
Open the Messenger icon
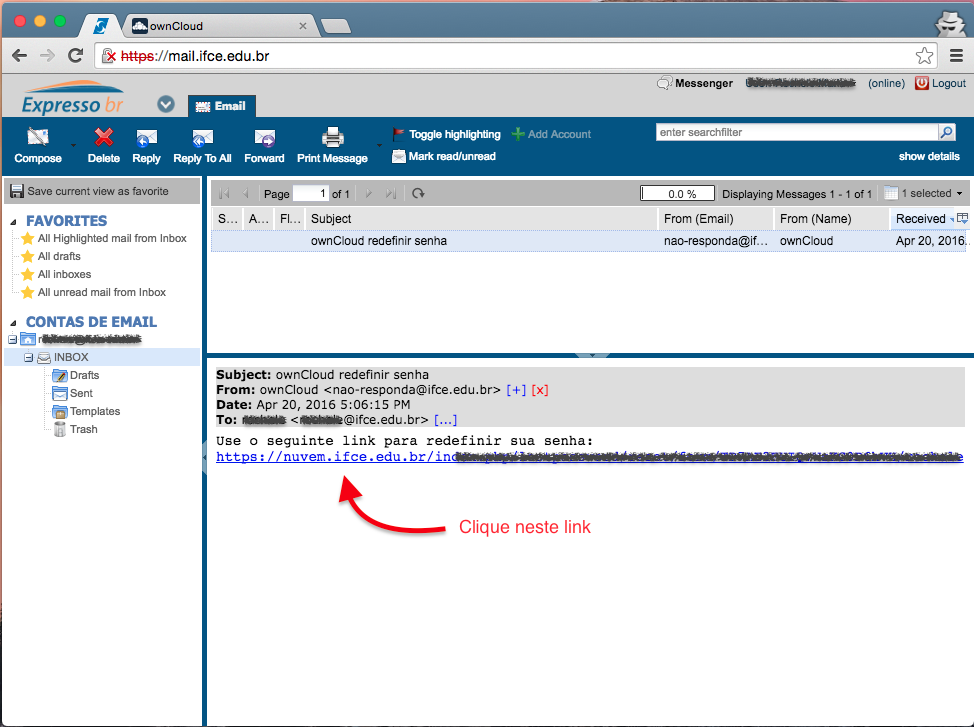(664, 83)
